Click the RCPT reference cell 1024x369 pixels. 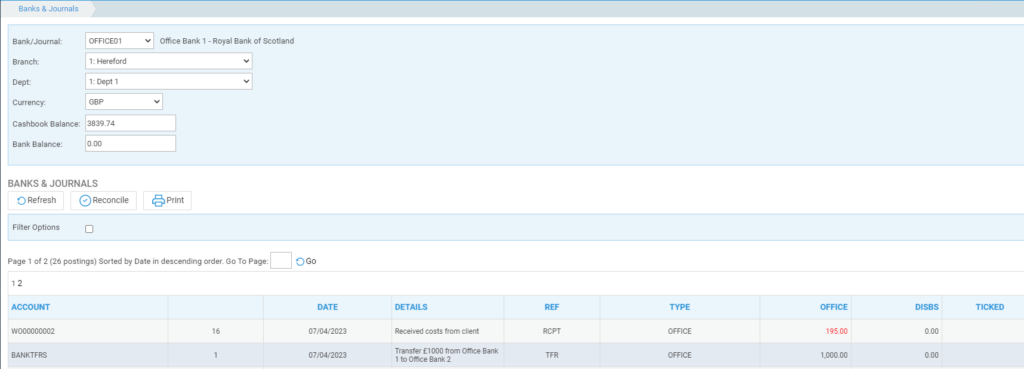click(x=552, y=331)
